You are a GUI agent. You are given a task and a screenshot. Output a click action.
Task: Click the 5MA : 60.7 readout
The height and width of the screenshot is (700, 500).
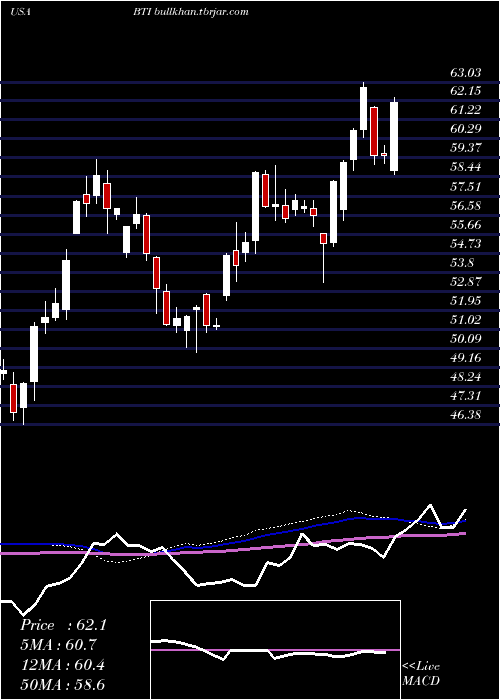pos(58,645)
